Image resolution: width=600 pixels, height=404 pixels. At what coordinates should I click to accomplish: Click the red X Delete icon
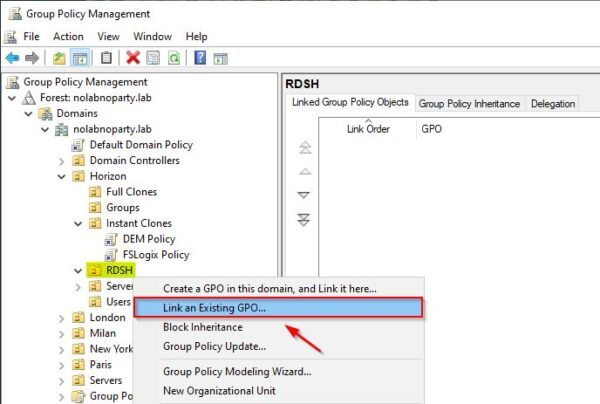pyautogui.click(x=133, y=58)
